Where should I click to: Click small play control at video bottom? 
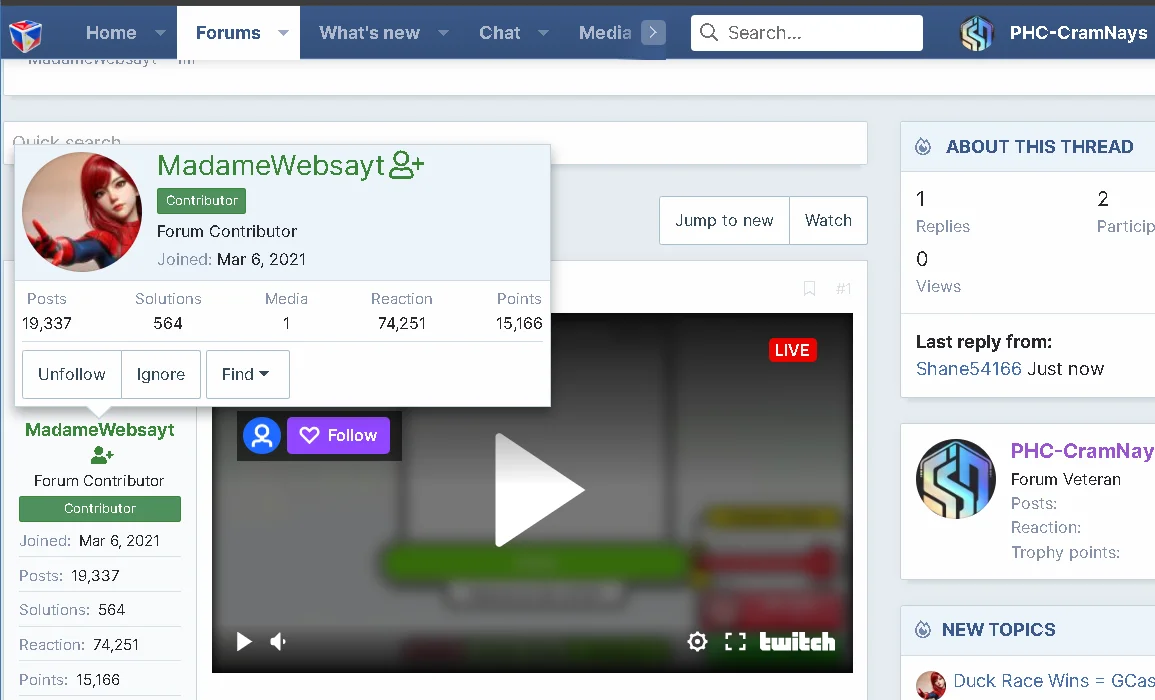[x=244, y=642]
